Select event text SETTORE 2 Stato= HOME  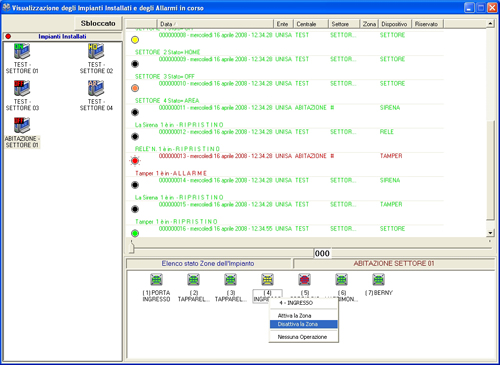(x=167, y=52)
